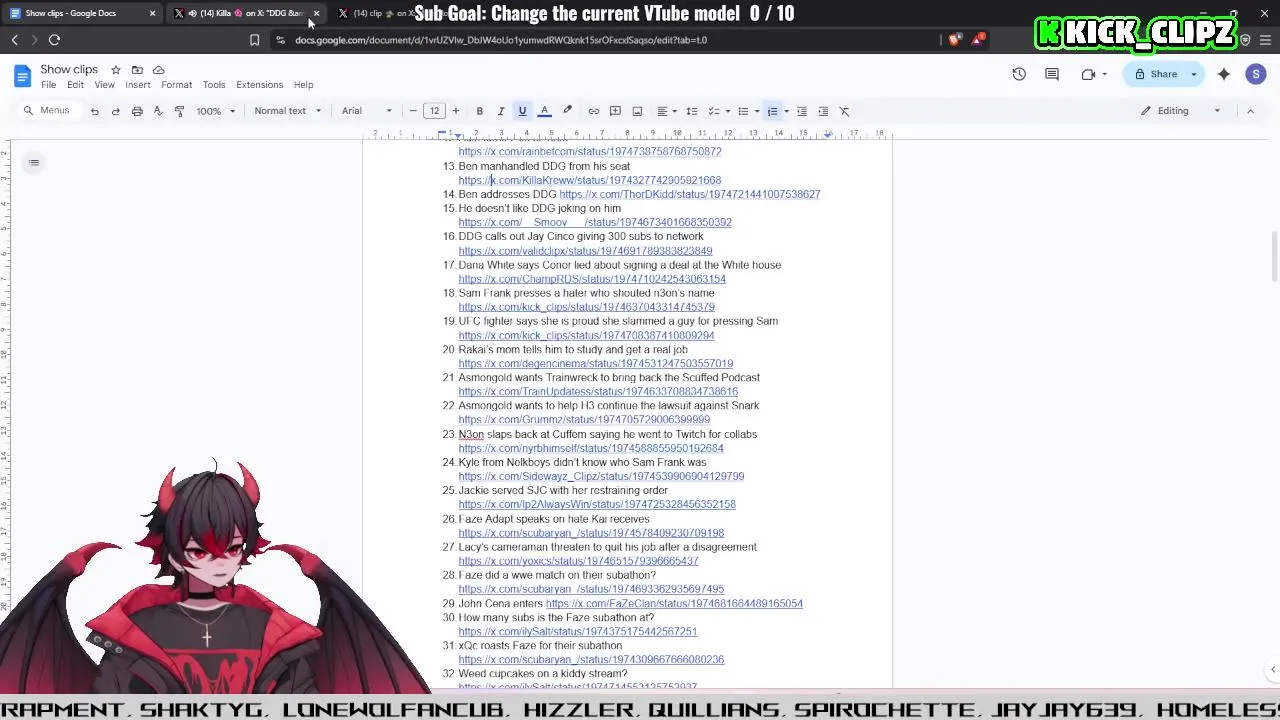
Task: Add a comment from the toolbar
Action: (615, 111)
